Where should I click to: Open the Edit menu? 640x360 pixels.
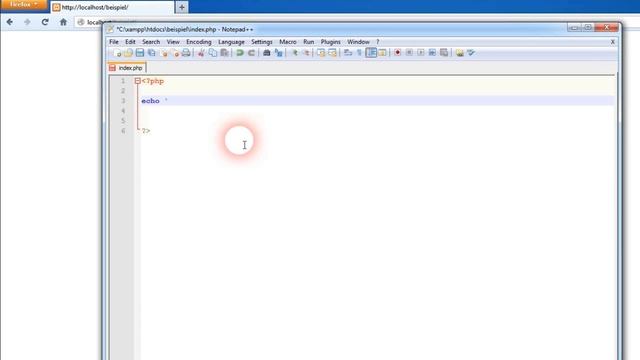pyautogui.click(x=130, y=42)
